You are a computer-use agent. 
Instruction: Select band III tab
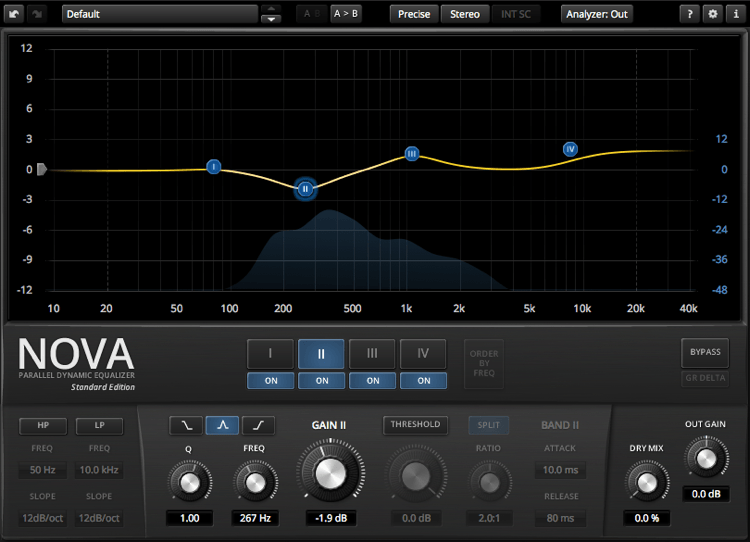(372, 354)
